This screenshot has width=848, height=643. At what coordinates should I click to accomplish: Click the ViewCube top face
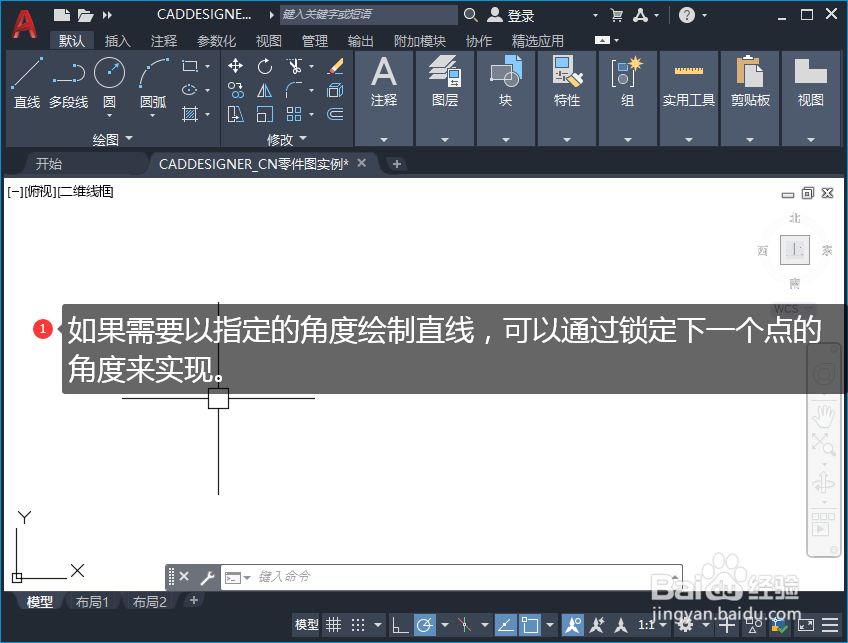click(x=794, y=250)
